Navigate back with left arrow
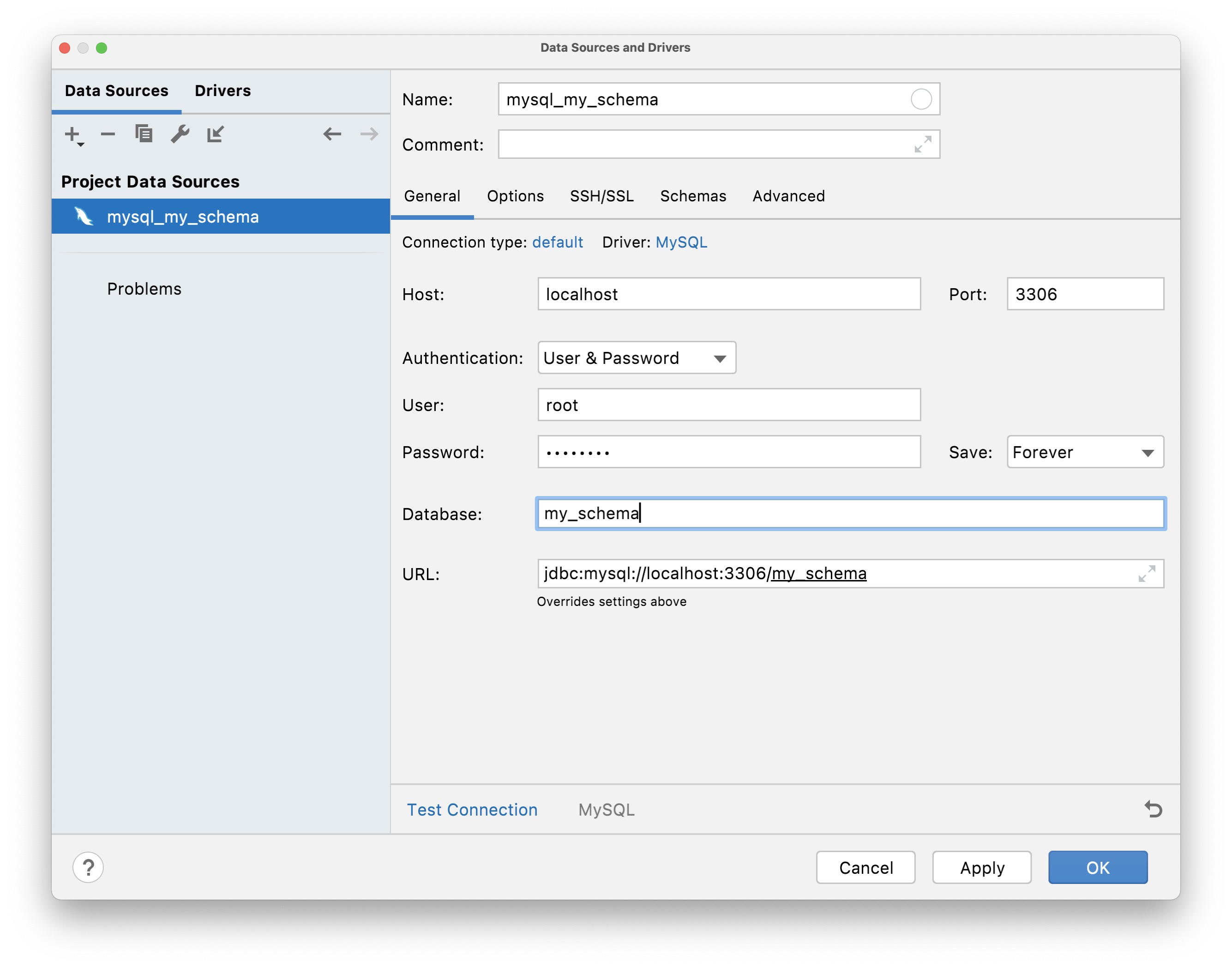 pyautogui.click(x=332, y=134)
